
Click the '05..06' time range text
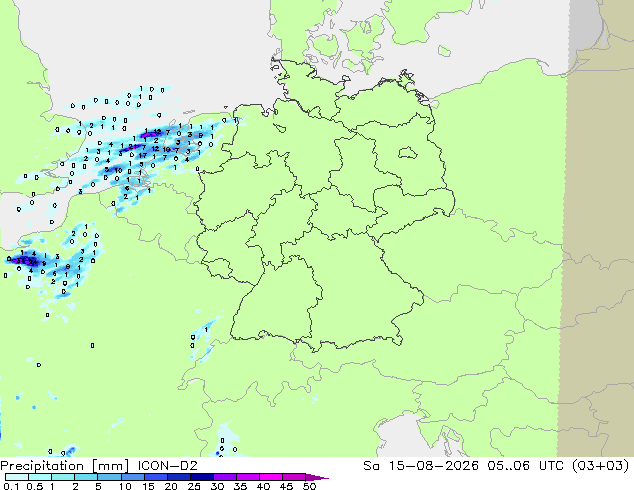(508, 466)
